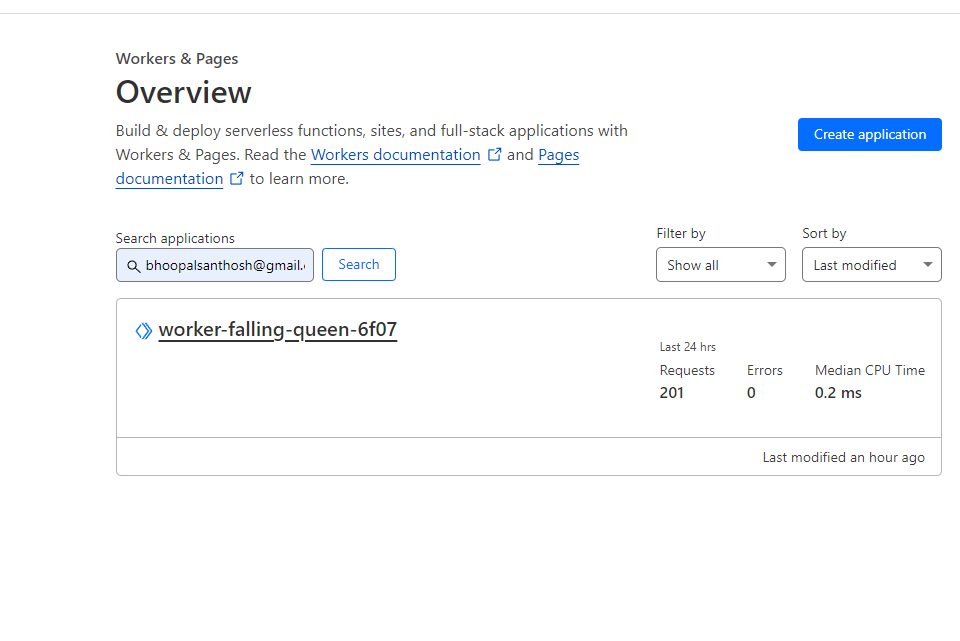Click the Median CPU Time label

[870, 370]
